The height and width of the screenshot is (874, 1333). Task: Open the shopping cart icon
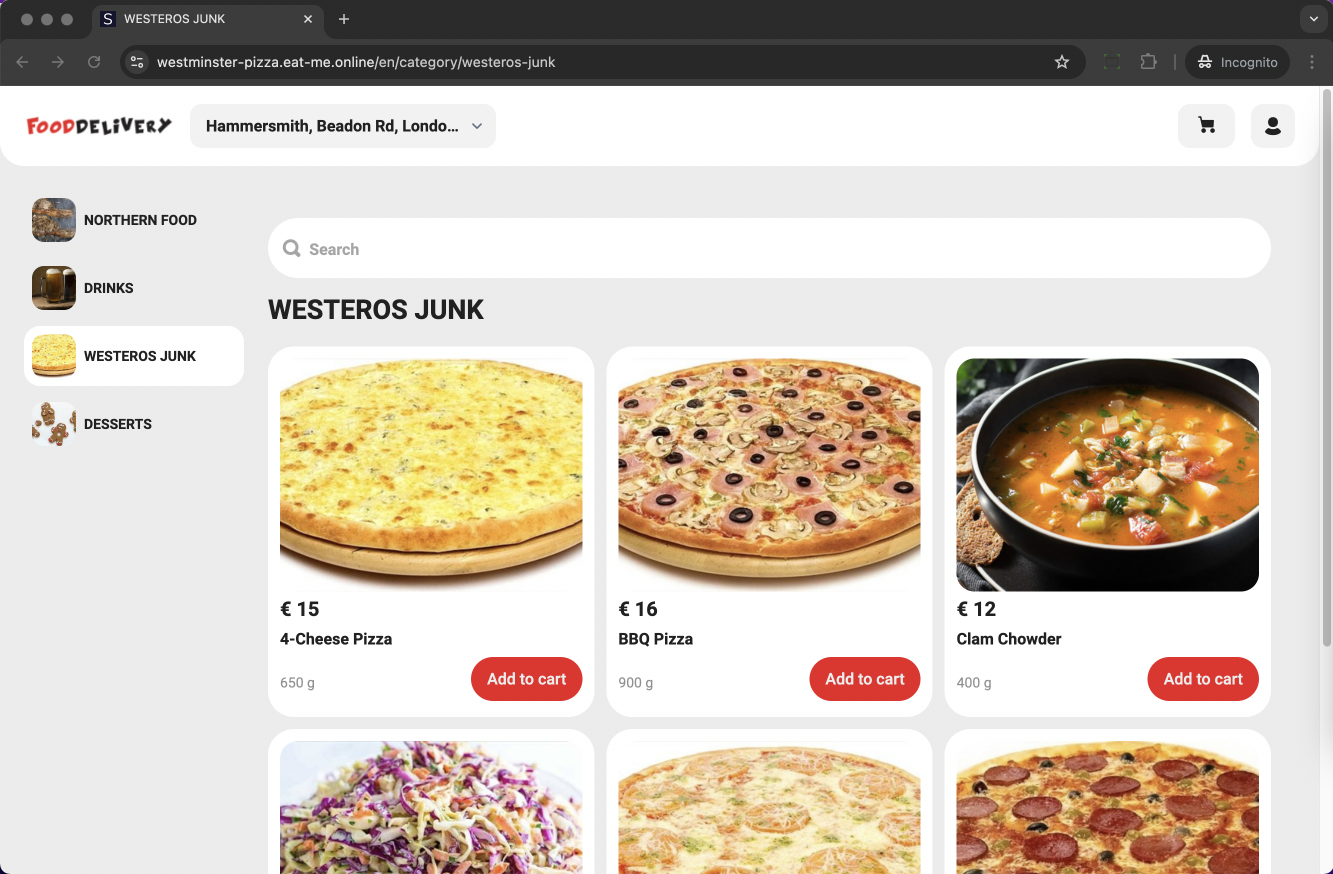1206,126
